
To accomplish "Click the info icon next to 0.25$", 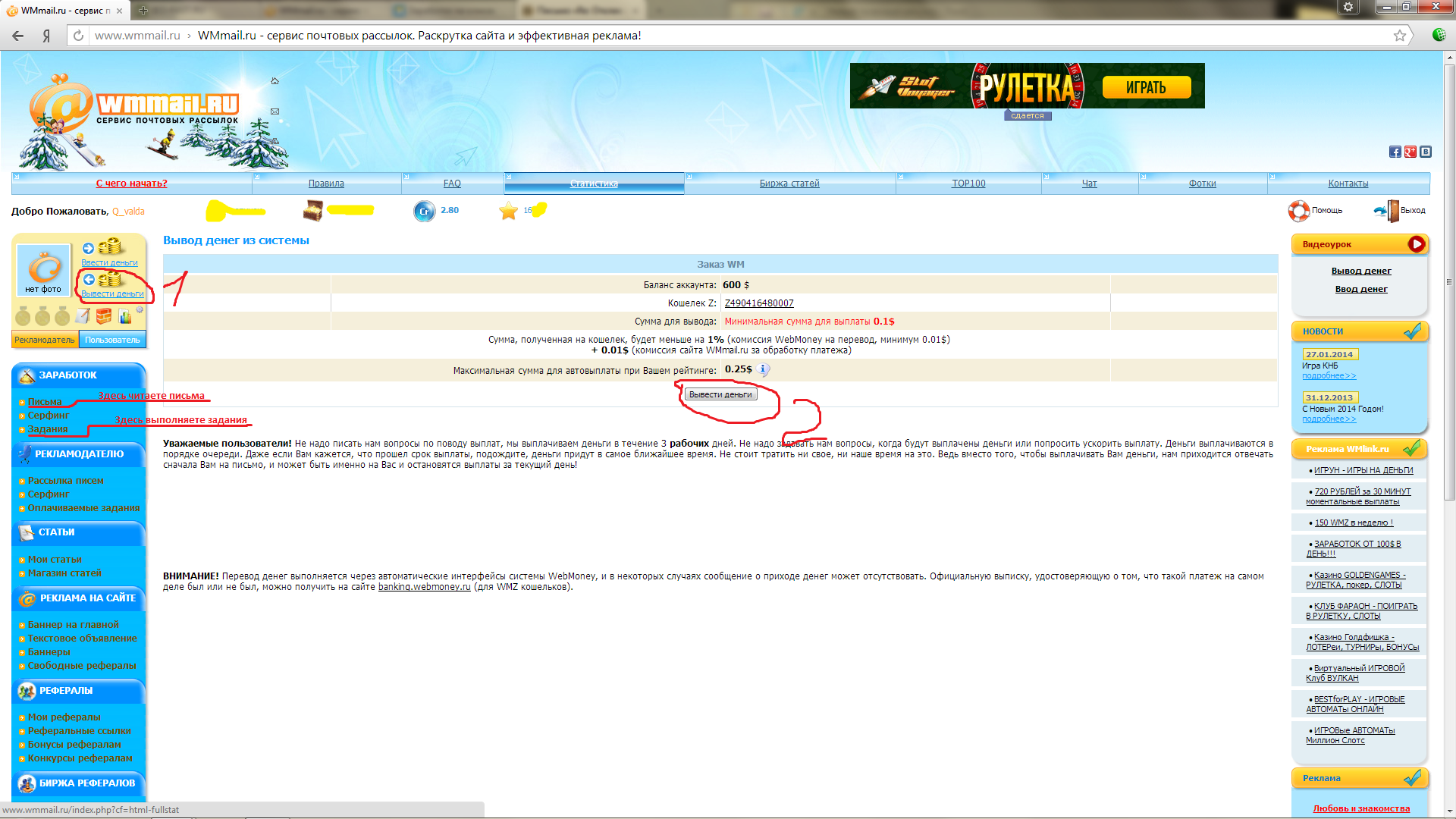I will pos(764,370).
